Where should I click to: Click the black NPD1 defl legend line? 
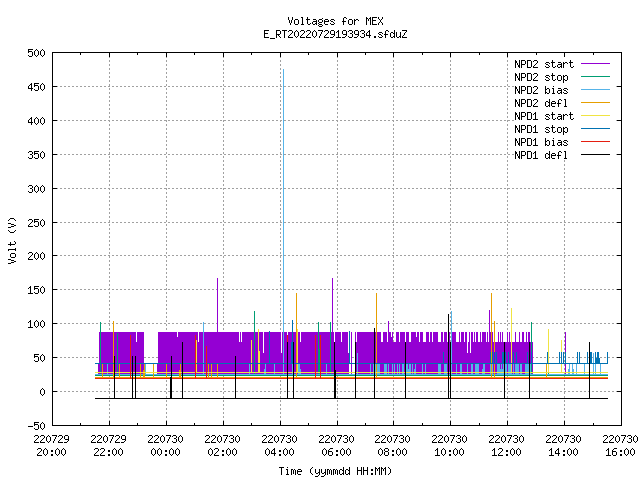pyautogui.click(x=595, y=155)
